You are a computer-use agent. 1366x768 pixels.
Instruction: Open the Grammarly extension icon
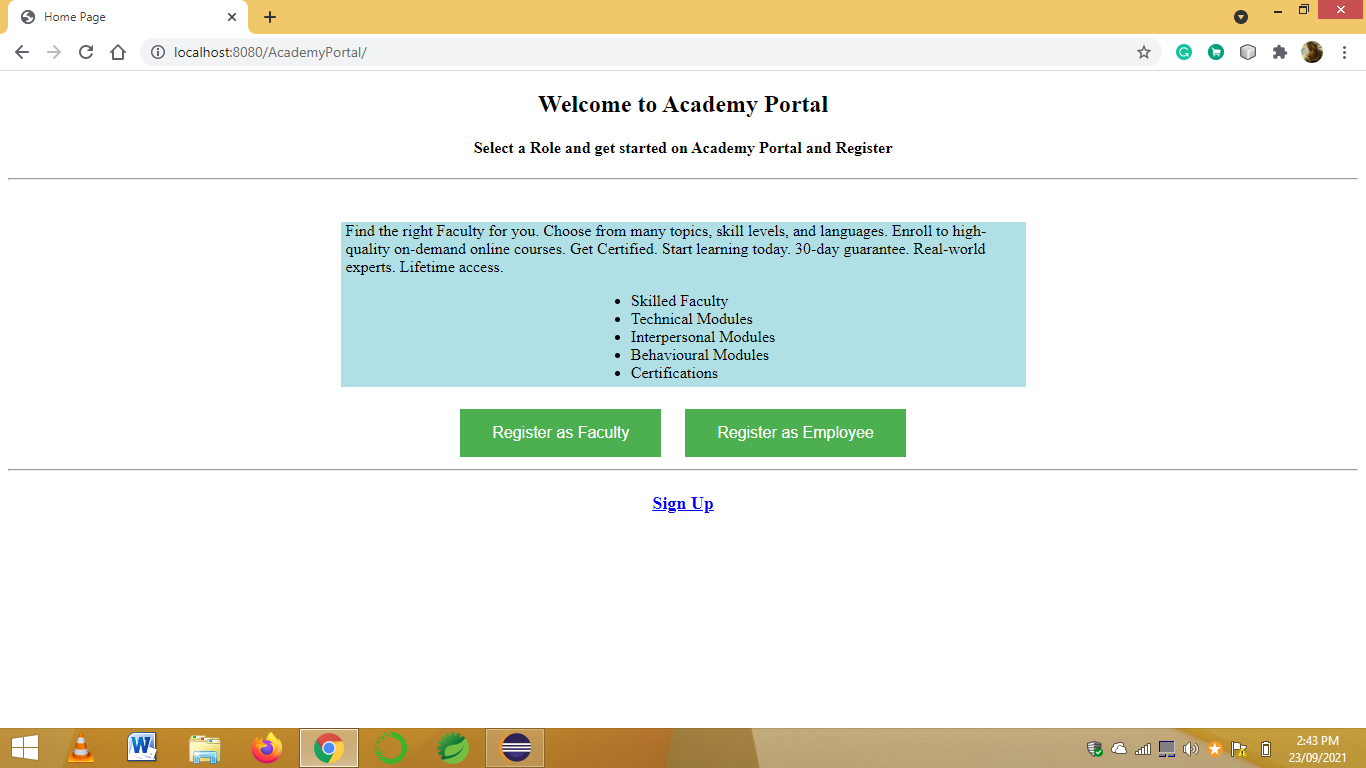tap(1184, 52)
